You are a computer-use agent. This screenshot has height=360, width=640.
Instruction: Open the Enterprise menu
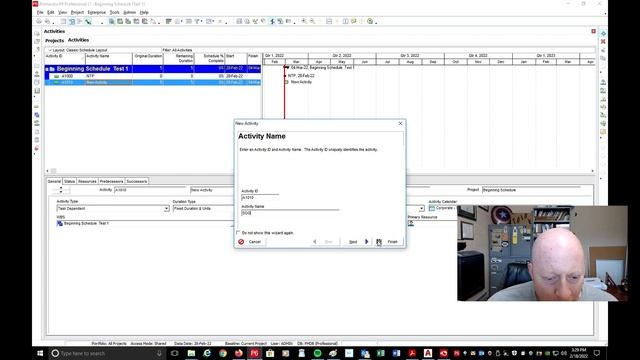coord(97,12)
